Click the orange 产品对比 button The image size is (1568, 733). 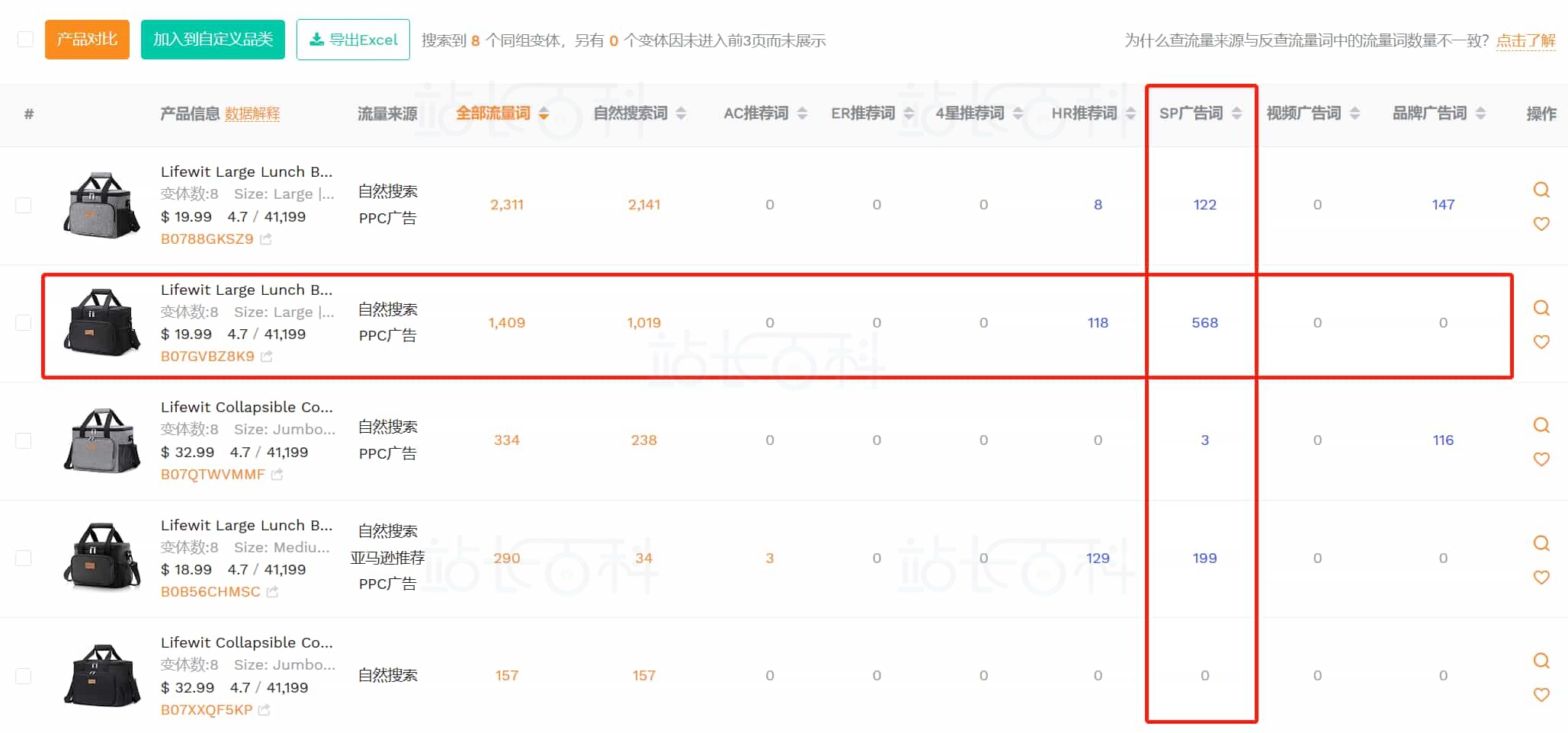coord(87,40)
